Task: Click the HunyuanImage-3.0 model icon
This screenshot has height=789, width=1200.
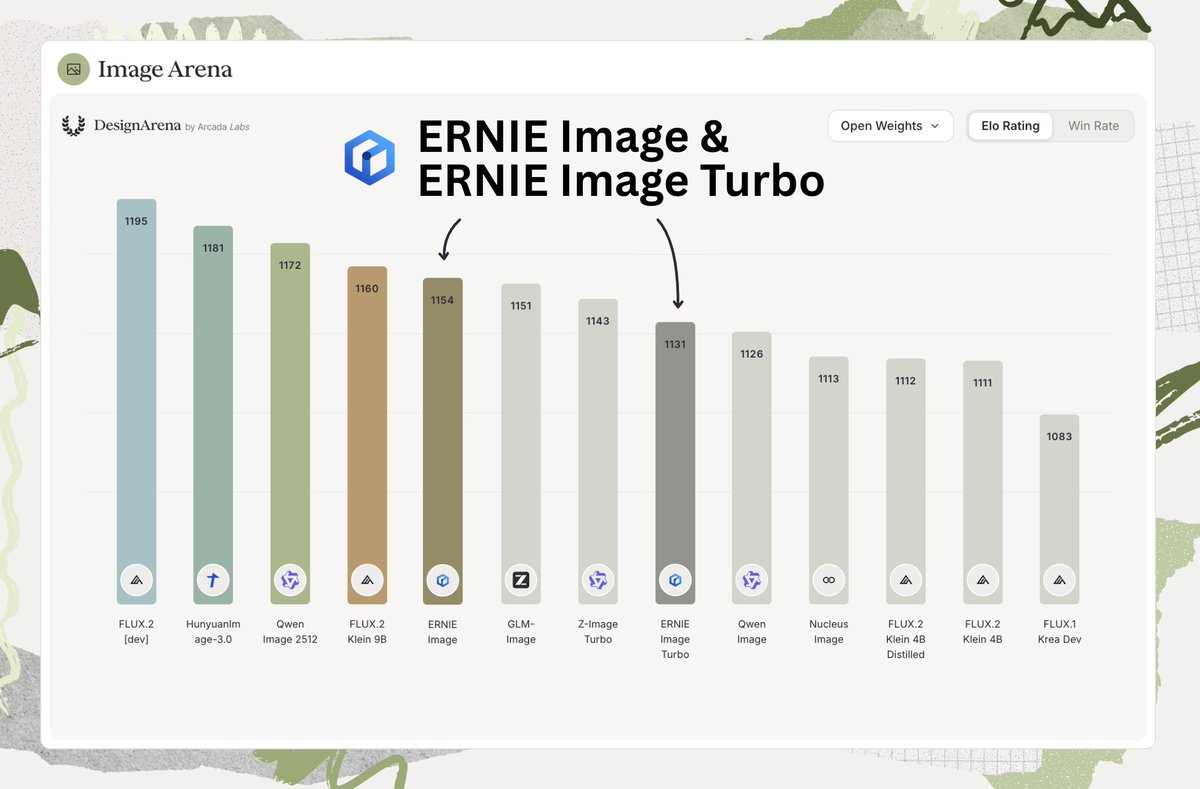Action: (213, 580)
